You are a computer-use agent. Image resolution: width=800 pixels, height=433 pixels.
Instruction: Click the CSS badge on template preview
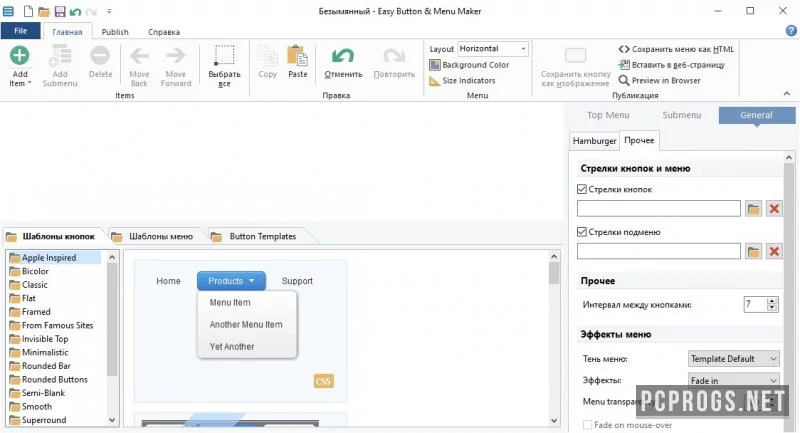pos(323,381)
